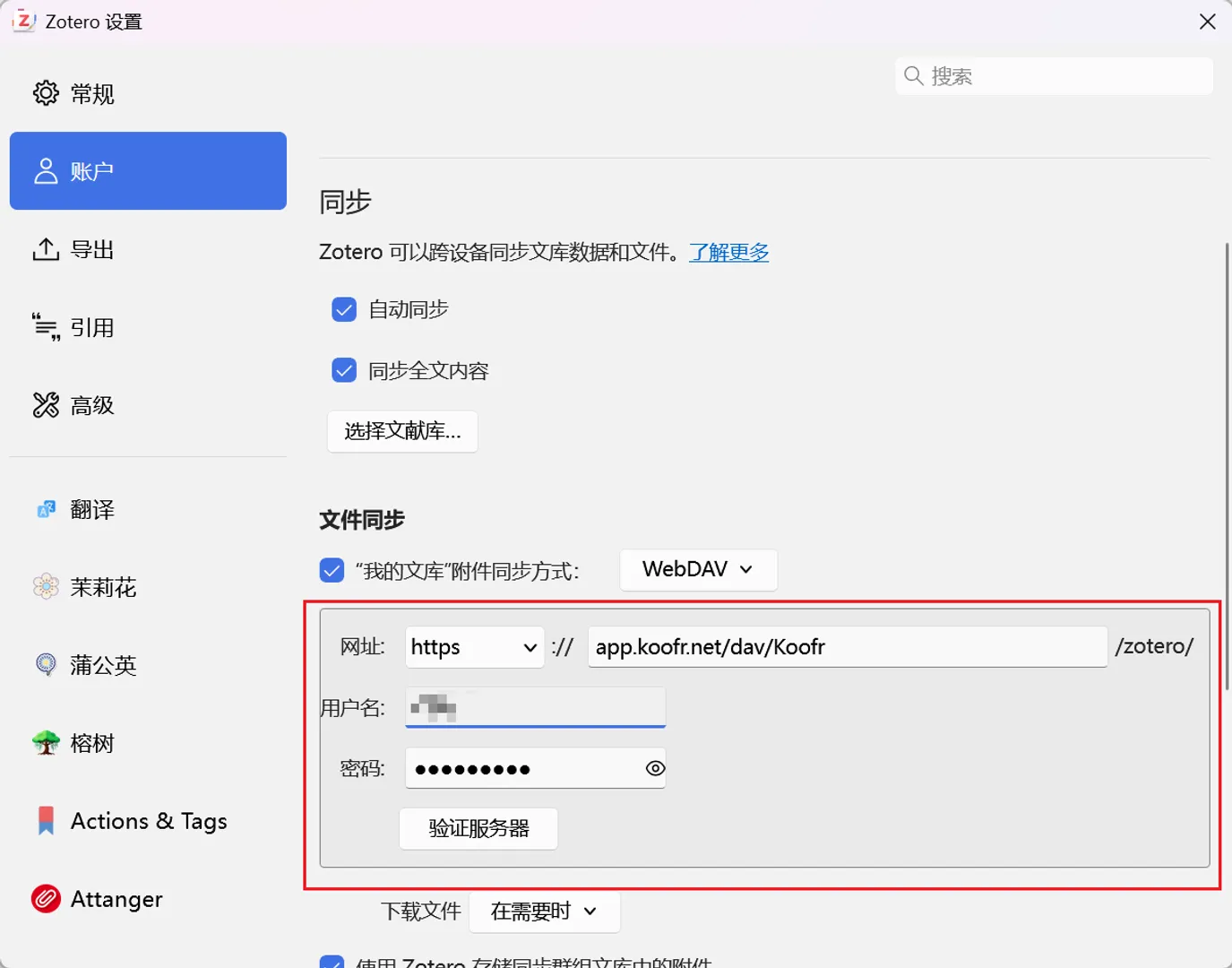The height and width of the screenshot is (968, 1232).
Task: Click the 密码 input field
Action: [x=536, y=768]
